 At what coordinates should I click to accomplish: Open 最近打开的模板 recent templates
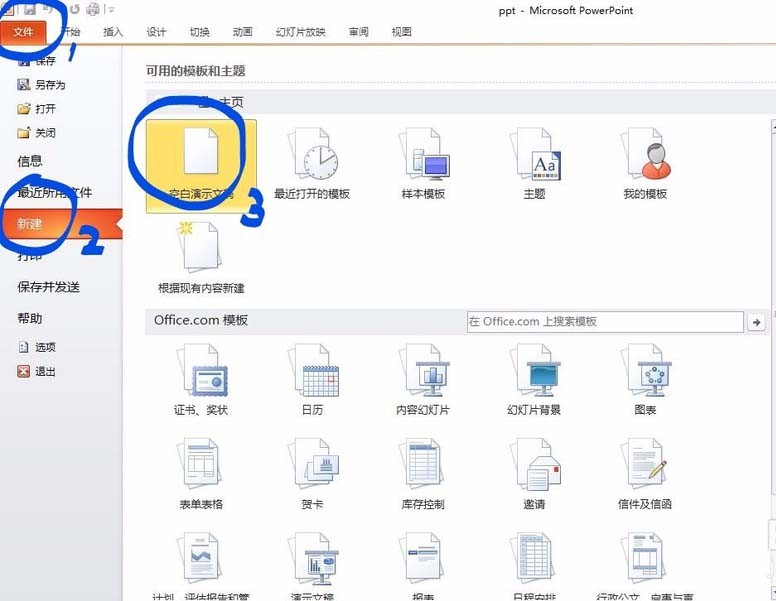tap(312, 164)
